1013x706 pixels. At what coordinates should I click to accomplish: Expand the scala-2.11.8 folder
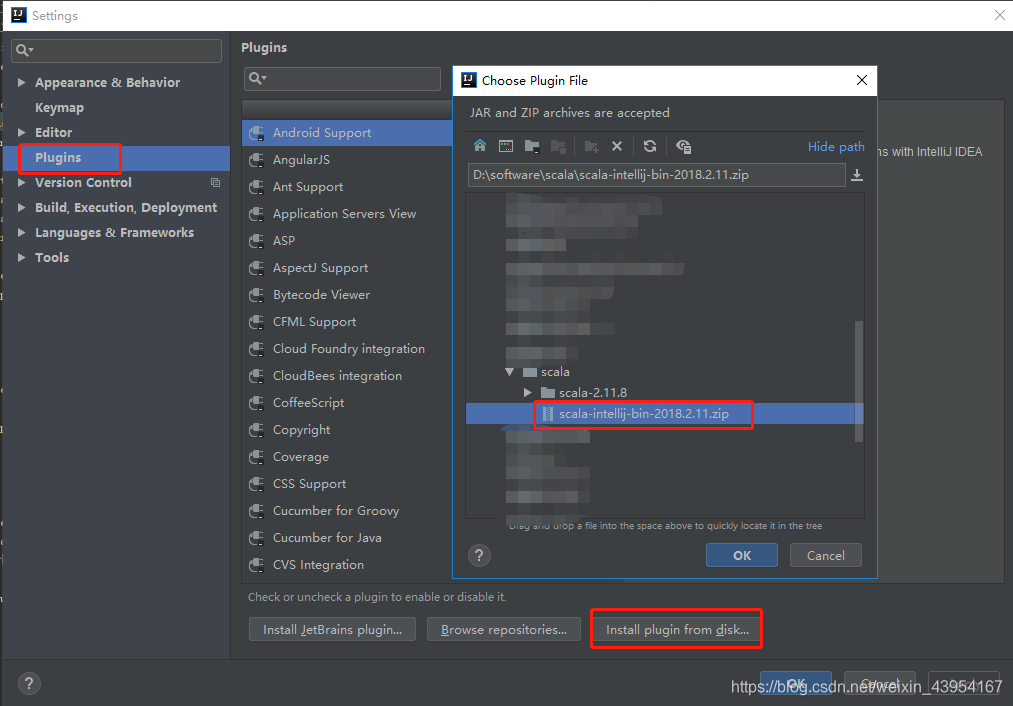[528, 393]
